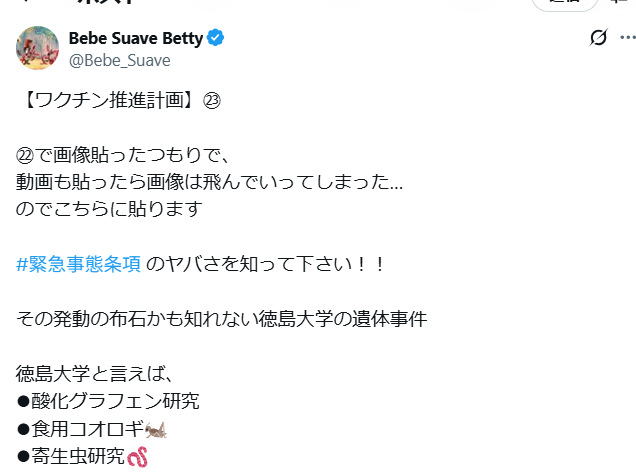Click the bullet text 寄生虫研究

click(76, 456)
